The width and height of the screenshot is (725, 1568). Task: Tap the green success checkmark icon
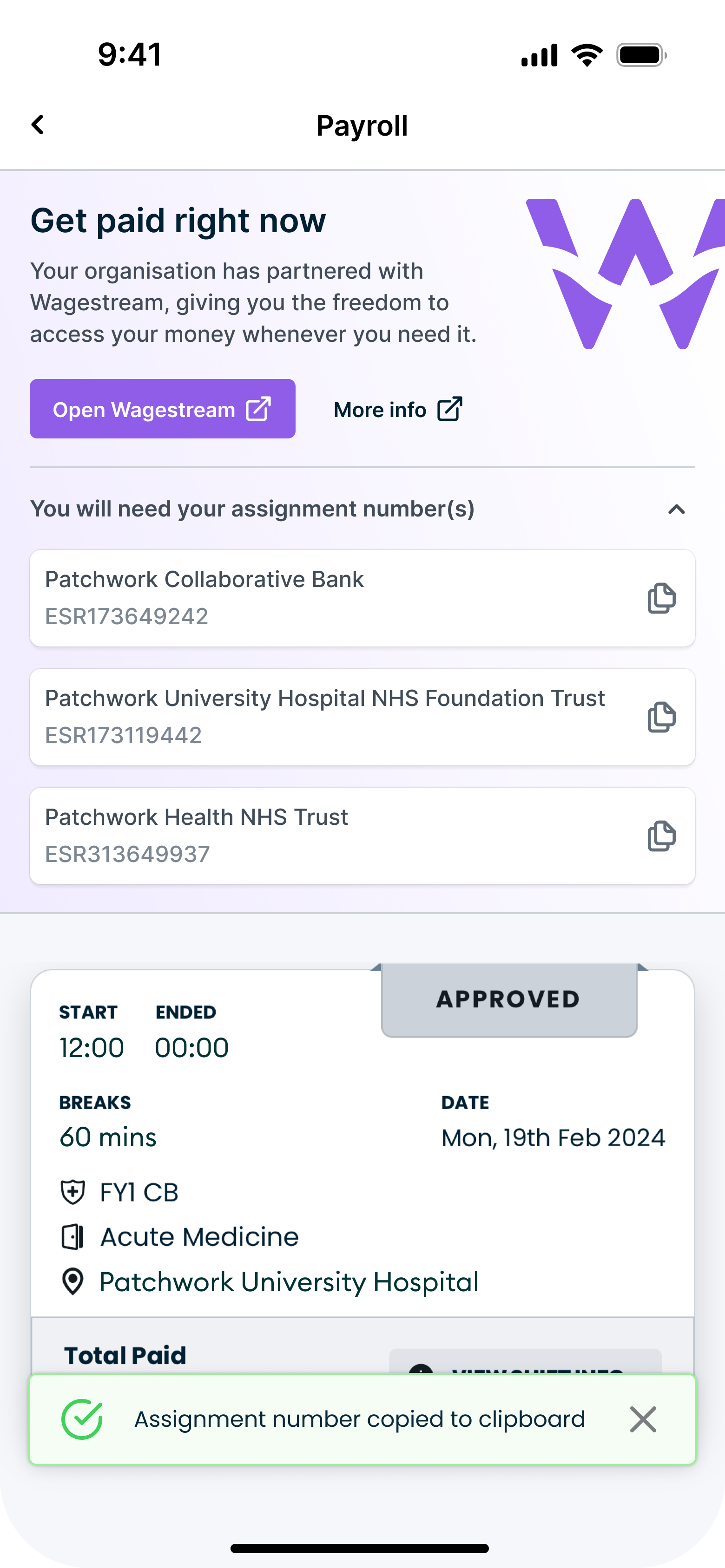coord(82,1419)
